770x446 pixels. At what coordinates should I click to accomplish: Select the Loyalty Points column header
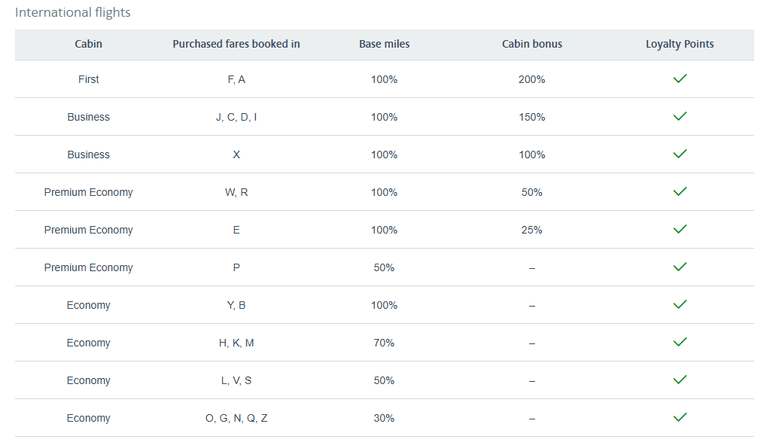point(680,44)
